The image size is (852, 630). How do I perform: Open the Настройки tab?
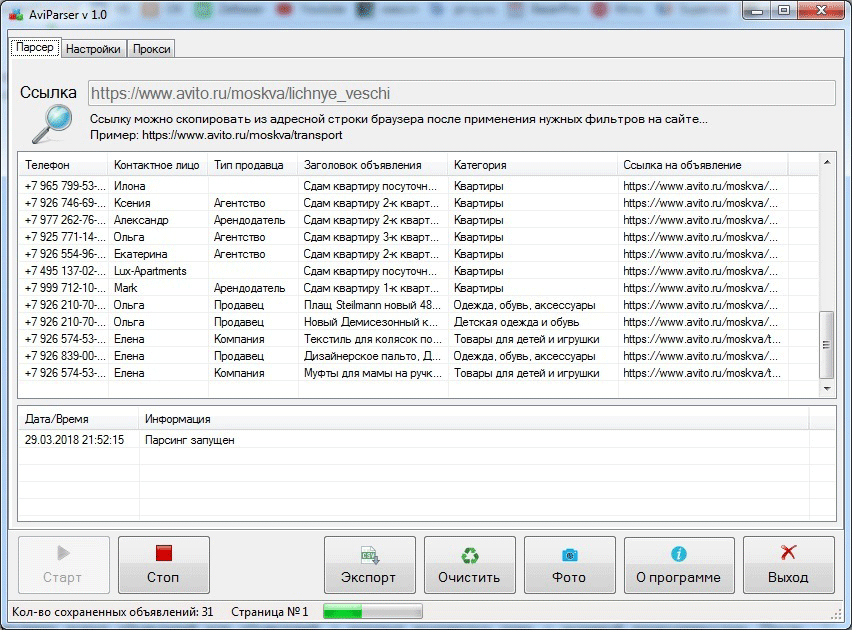coord(93,49)
